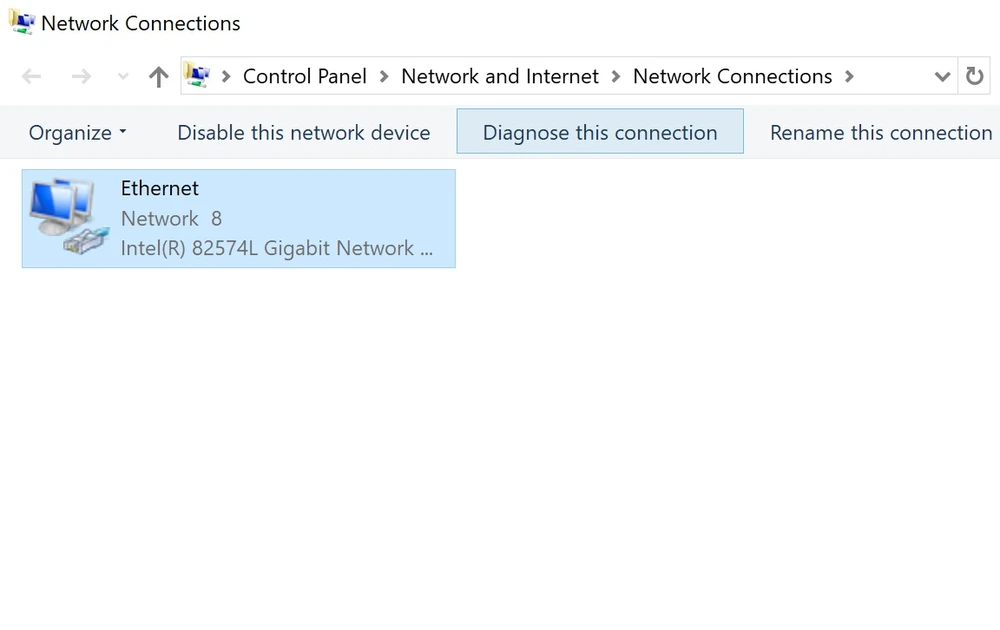Navigate to Control Panel breadcrumb

click(x=305, y=77)
